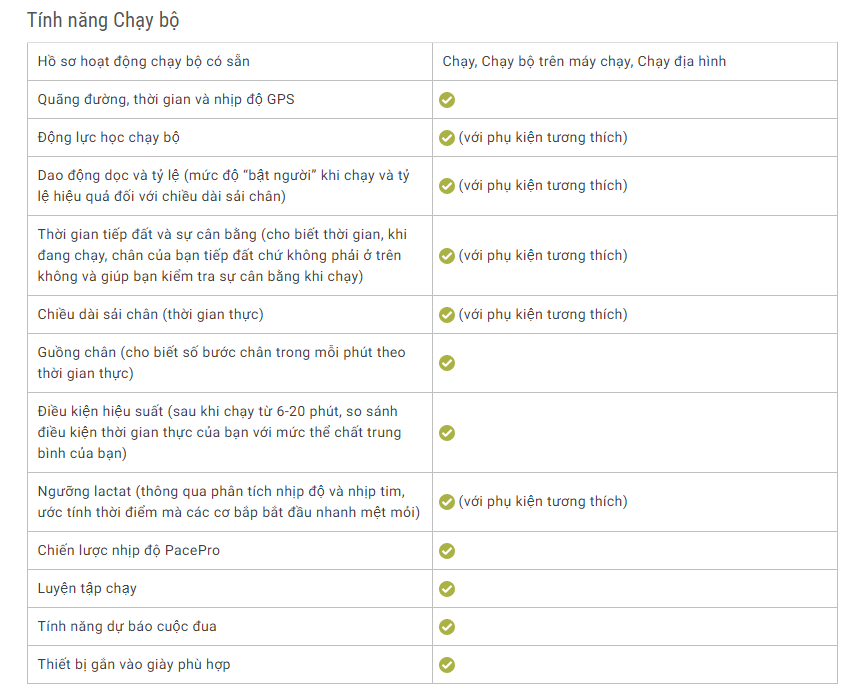The width and height of the screenshot is (856, 694).
Task: Click checkmark for Chiều dài sải chân row
Action: point(447,315)
